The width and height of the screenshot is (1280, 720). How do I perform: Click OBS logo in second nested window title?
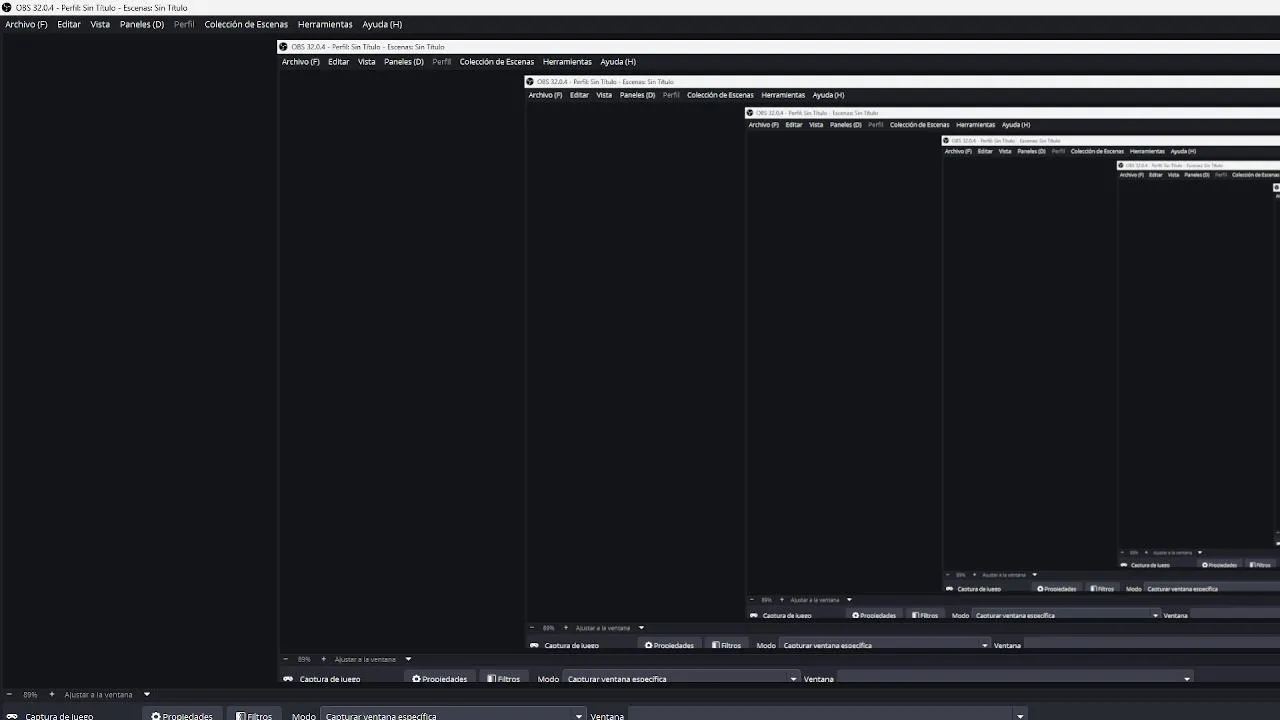tap(530, 82)
